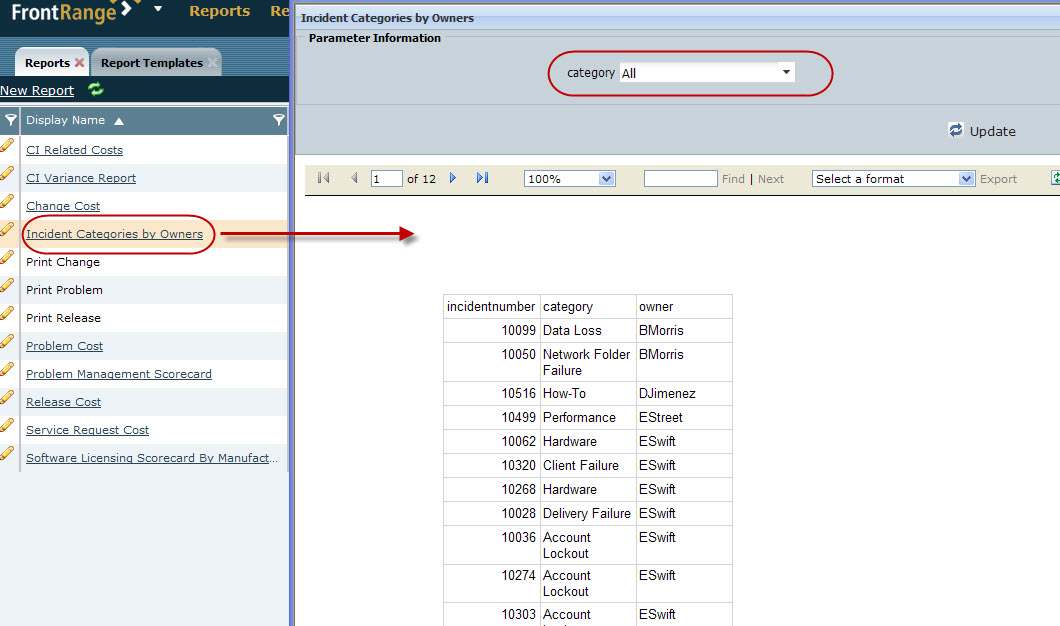Click the pencil edit icon for Print Problem
This screenshot has width=1060, height=626.
point(7,285)
